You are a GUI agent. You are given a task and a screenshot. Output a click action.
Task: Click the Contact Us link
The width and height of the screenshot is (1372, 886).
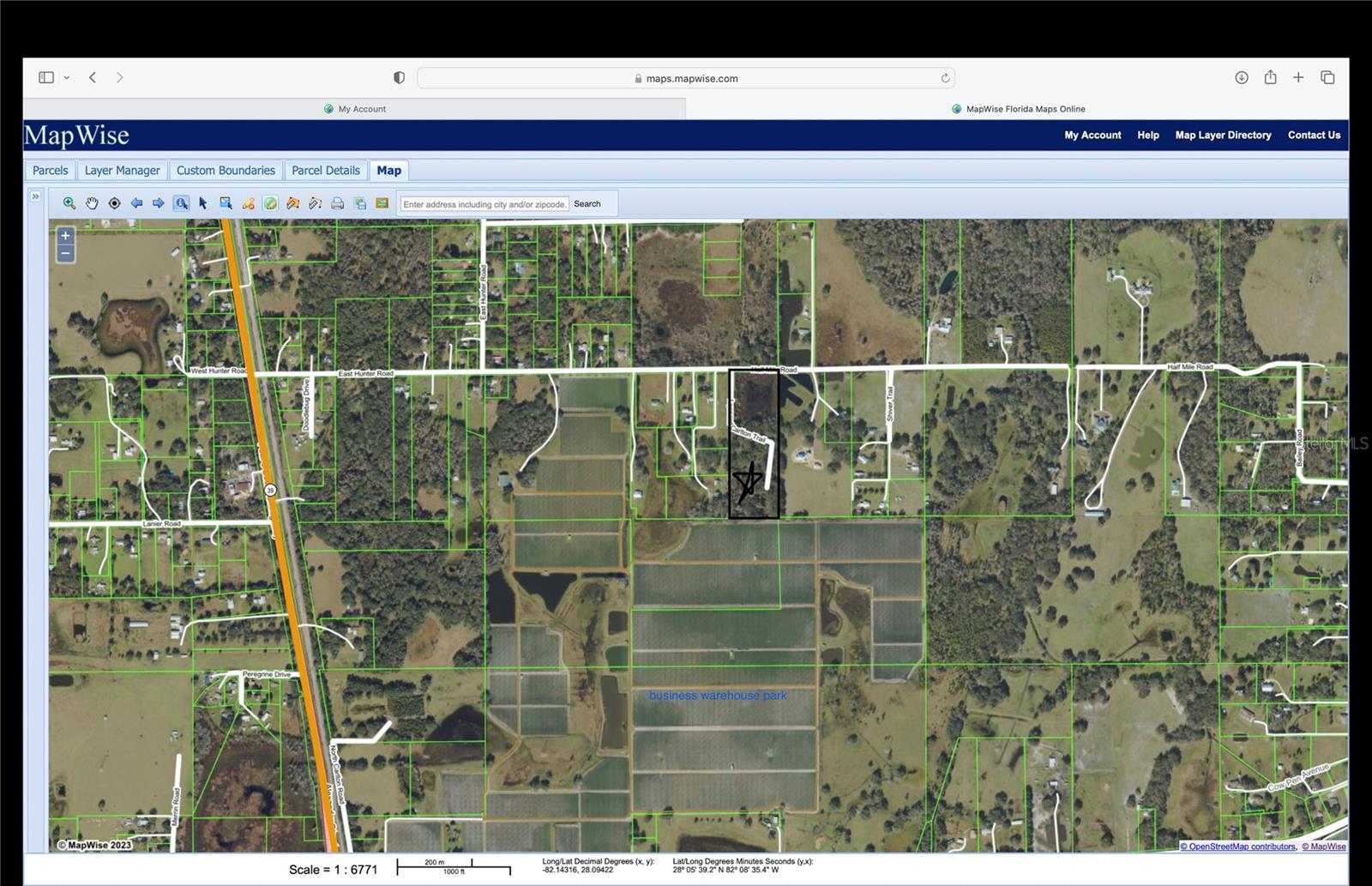(x=1314, y=136)
